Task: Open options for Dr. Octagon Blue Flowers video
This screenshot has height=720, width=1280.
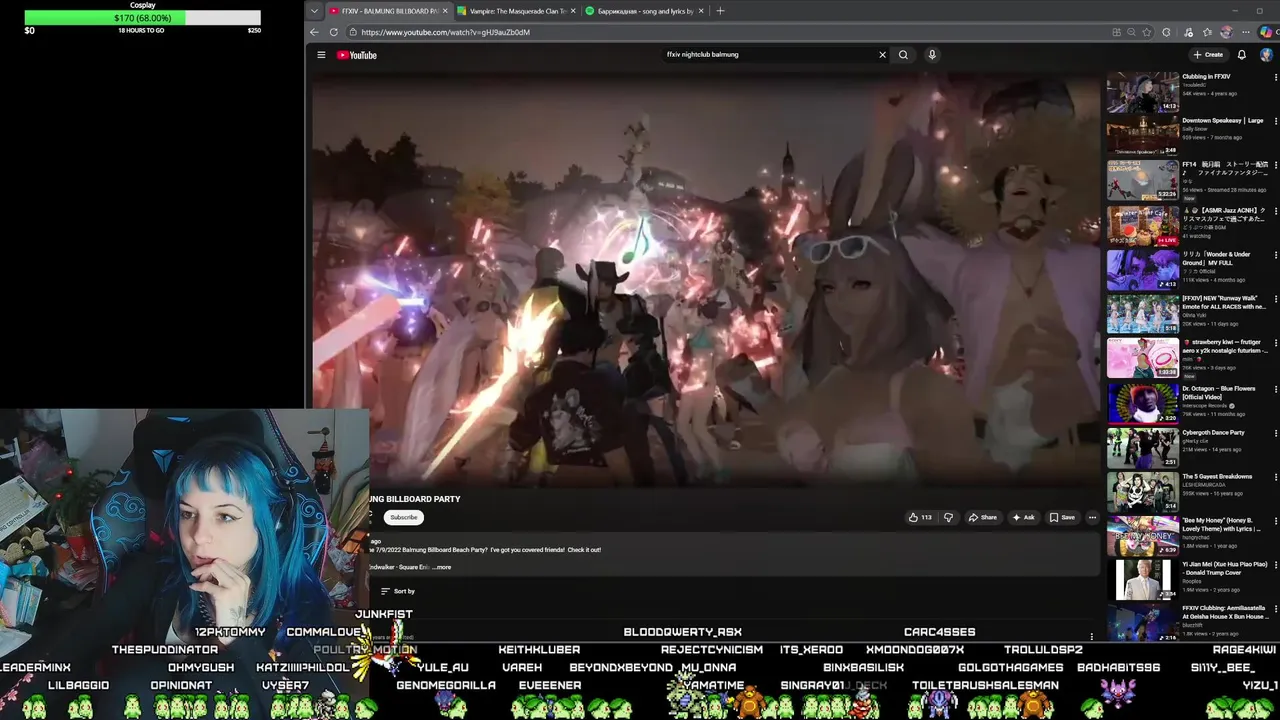Action: click(1275, 389)
